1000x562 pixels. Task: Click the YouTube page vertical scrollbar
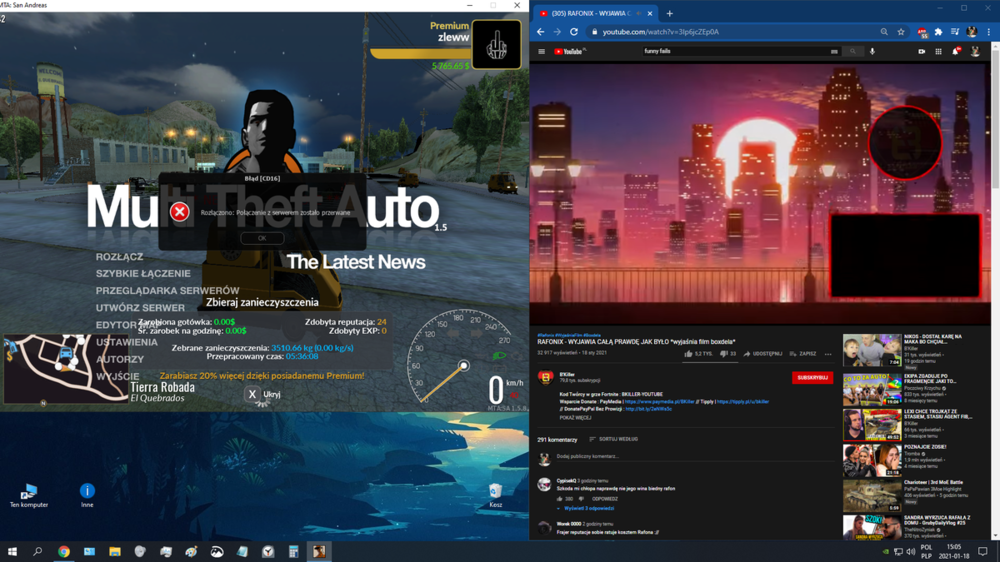point(996,290)
